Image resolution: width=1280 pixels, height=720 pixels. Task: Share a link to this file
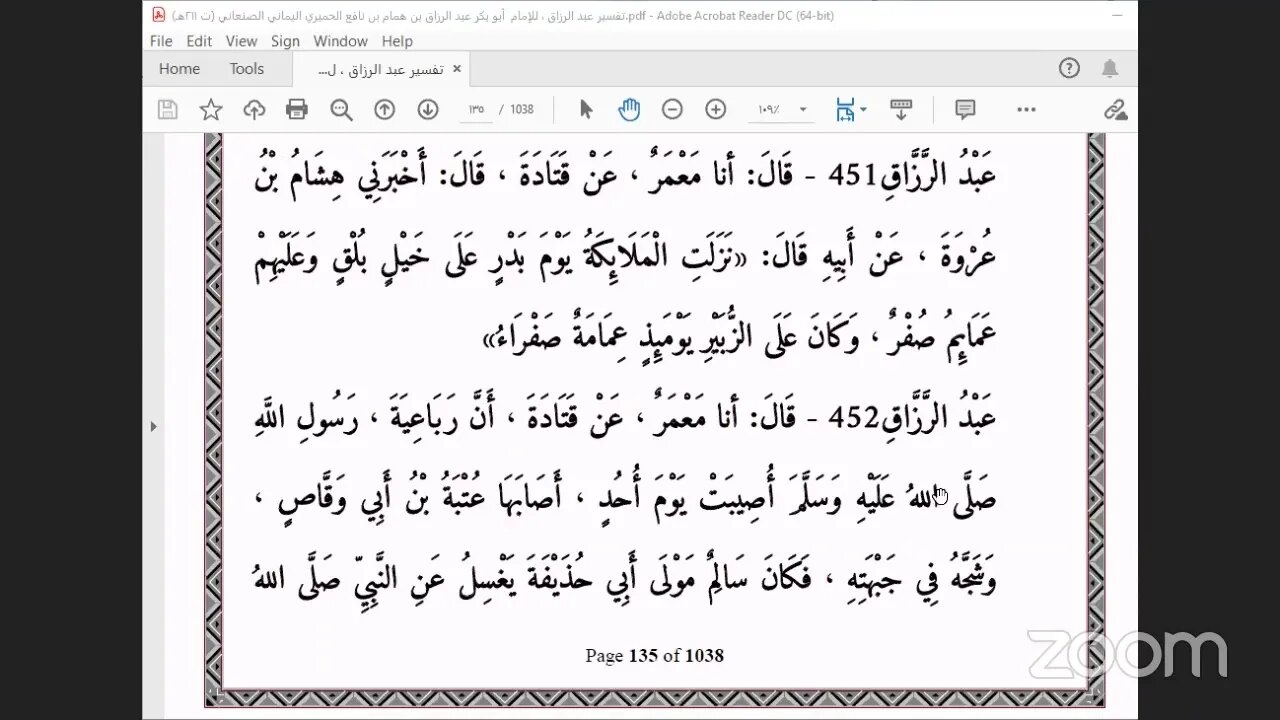(x=1115, y=110)
